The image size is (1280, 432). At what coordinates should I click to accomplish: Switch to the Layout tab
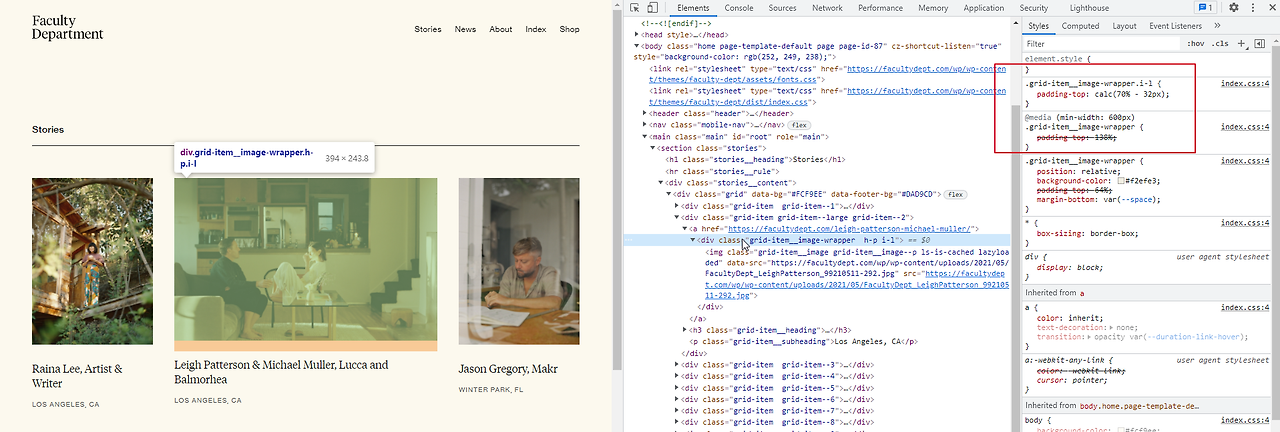click(x=1124, y=26)
